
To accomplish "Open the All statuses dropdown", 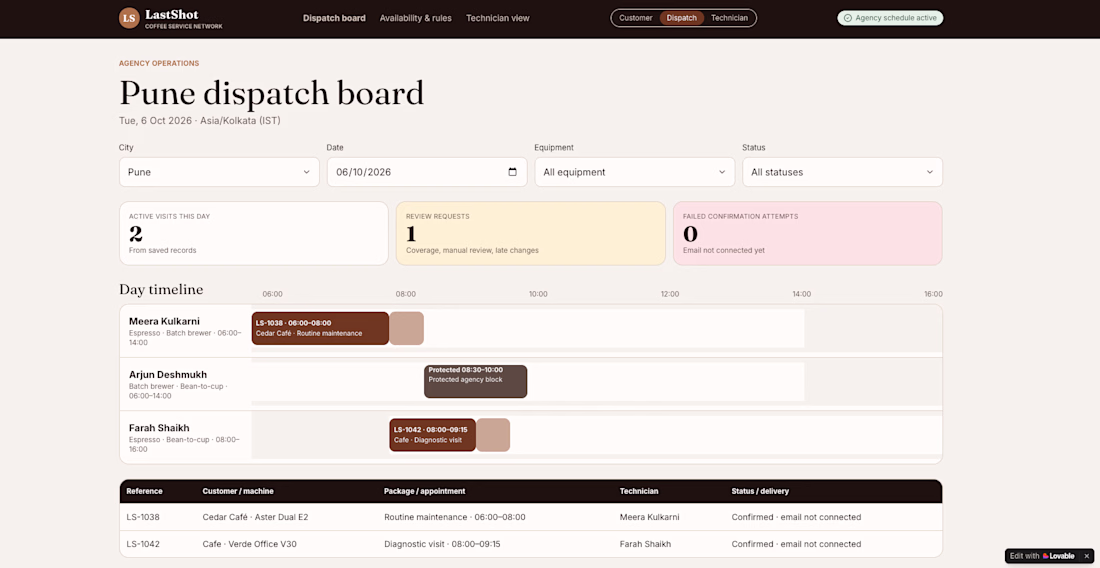I will [842, 172].
